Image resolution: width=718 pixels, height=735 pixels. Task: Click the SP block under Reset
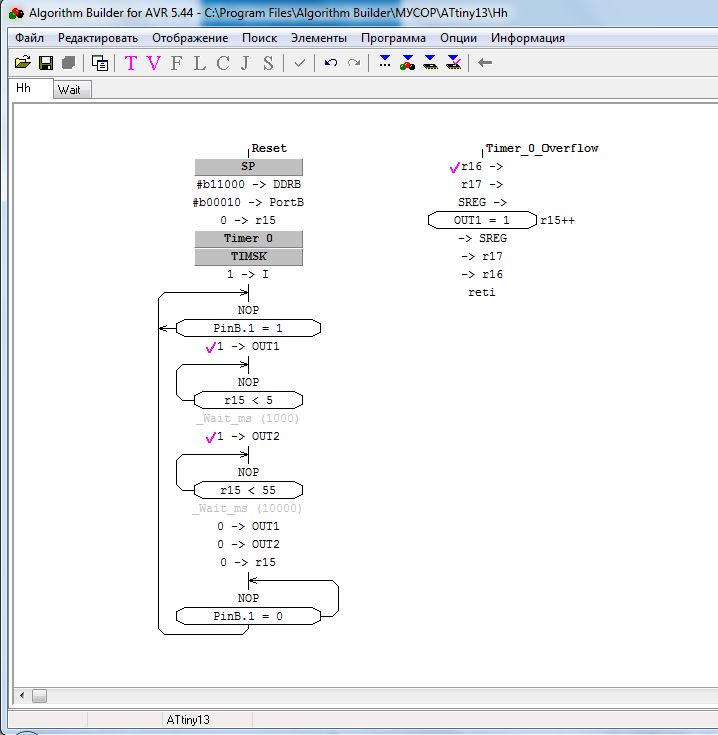click(x=248, y=167)
